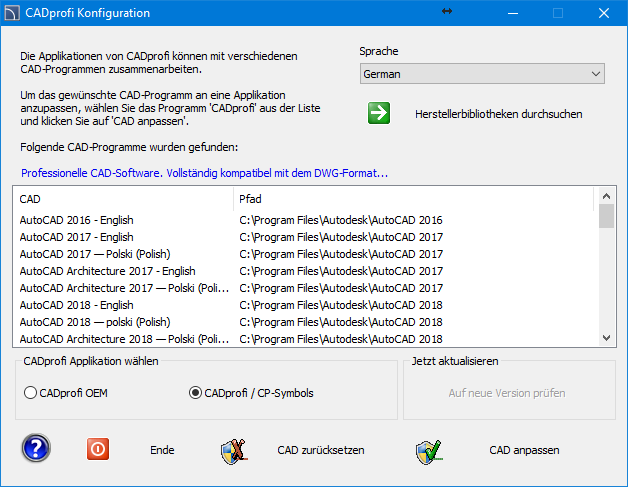The width and height of the screenshot is (628, 487).
Task: Click the Herstellerbibliotheken durchsuchen label
Action: tap(498, 114)
